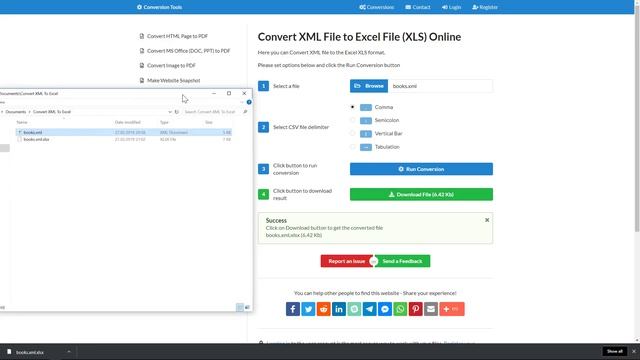The image size is (640, 360).
Task: Maximize the Explorer window
Action: tap(229, 93)
